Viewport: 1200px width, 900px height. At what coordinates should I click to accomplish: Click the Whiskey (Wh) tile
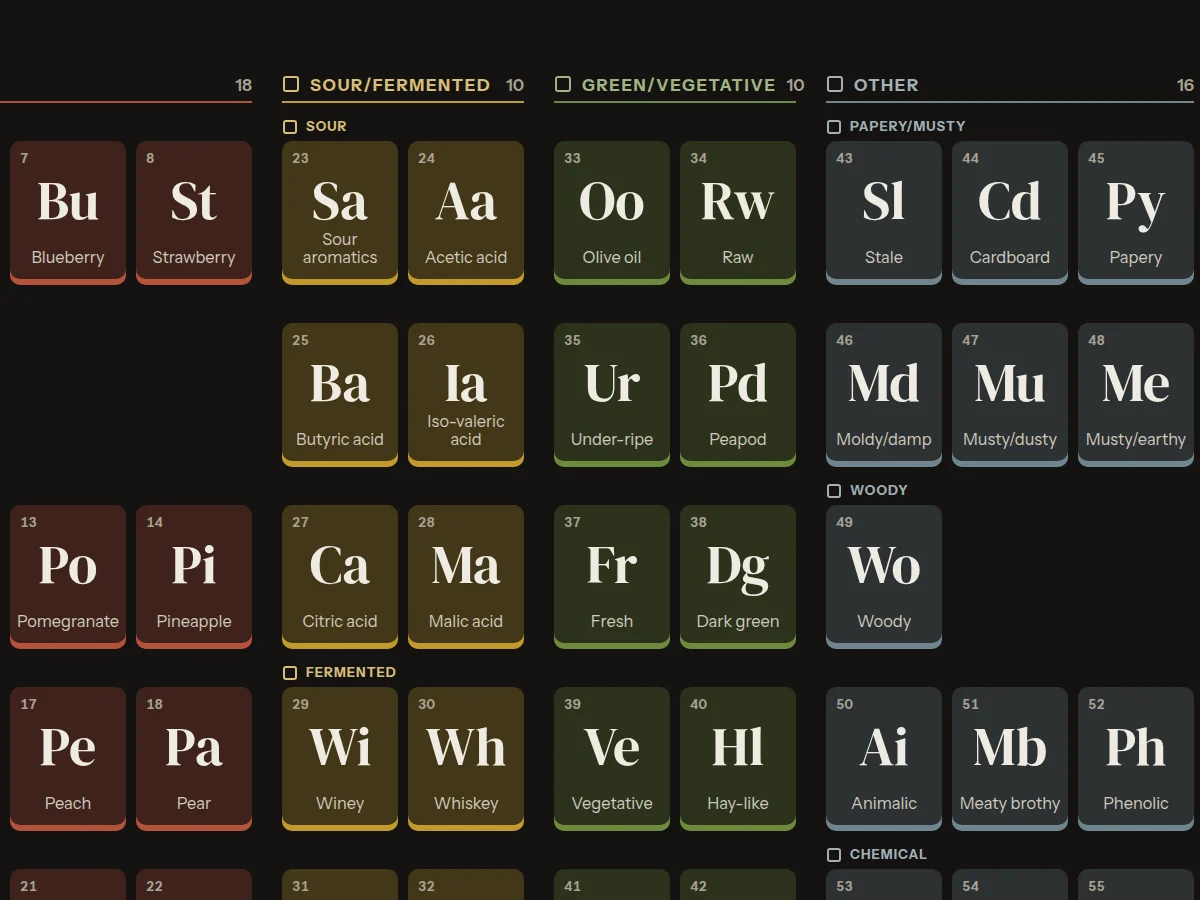point(466,759)
